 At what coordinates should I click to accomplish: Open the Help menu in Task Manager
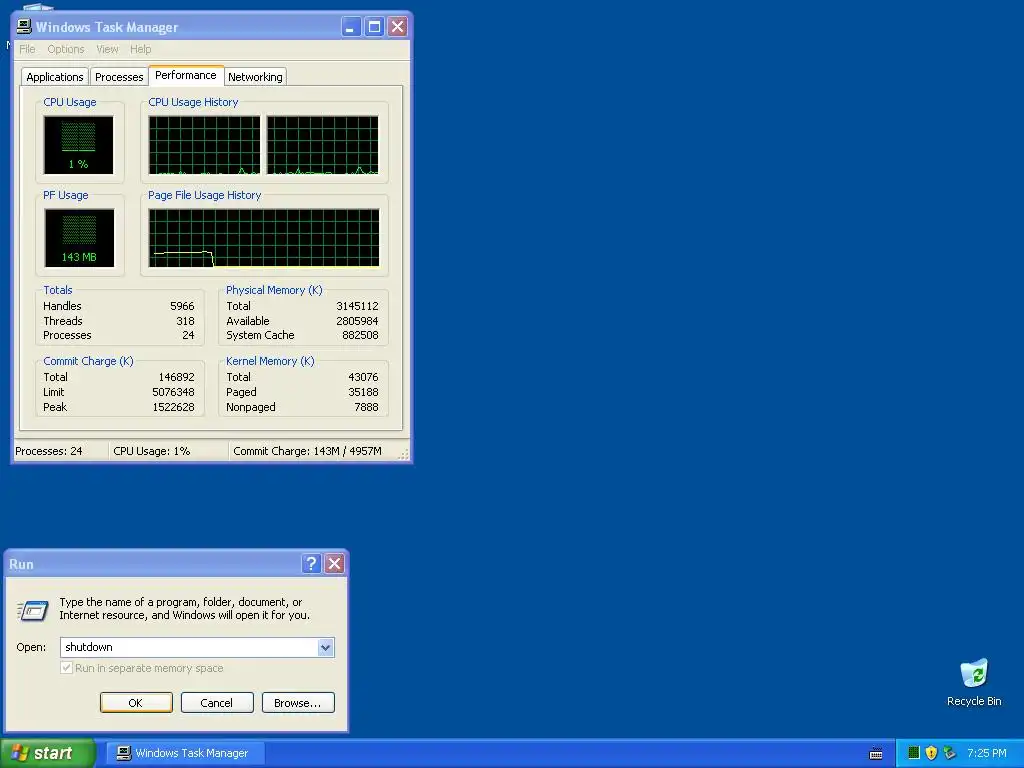[x=140, y=49]
